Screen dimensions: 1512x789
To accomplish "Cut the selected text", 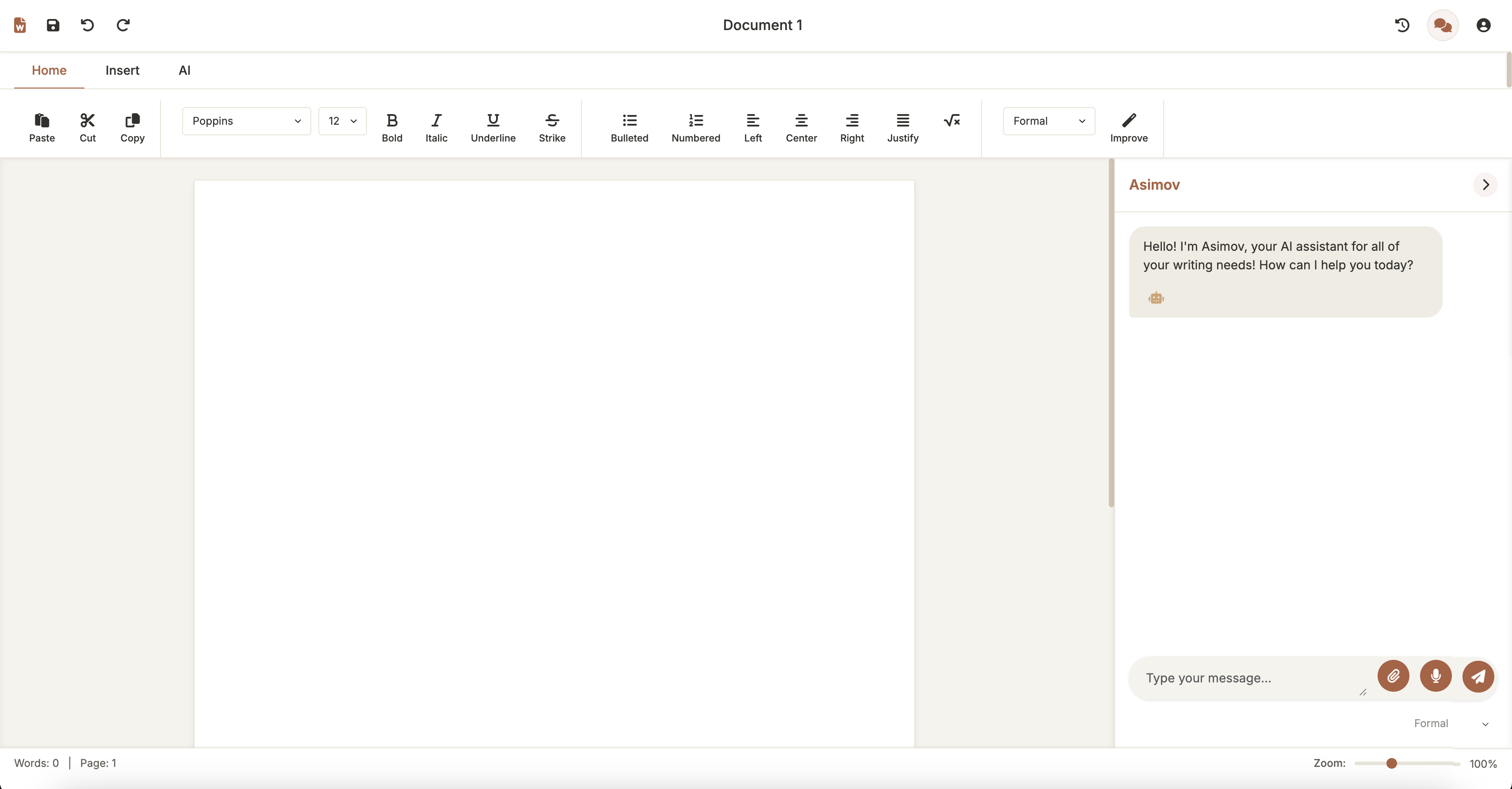I will (88, 128).
